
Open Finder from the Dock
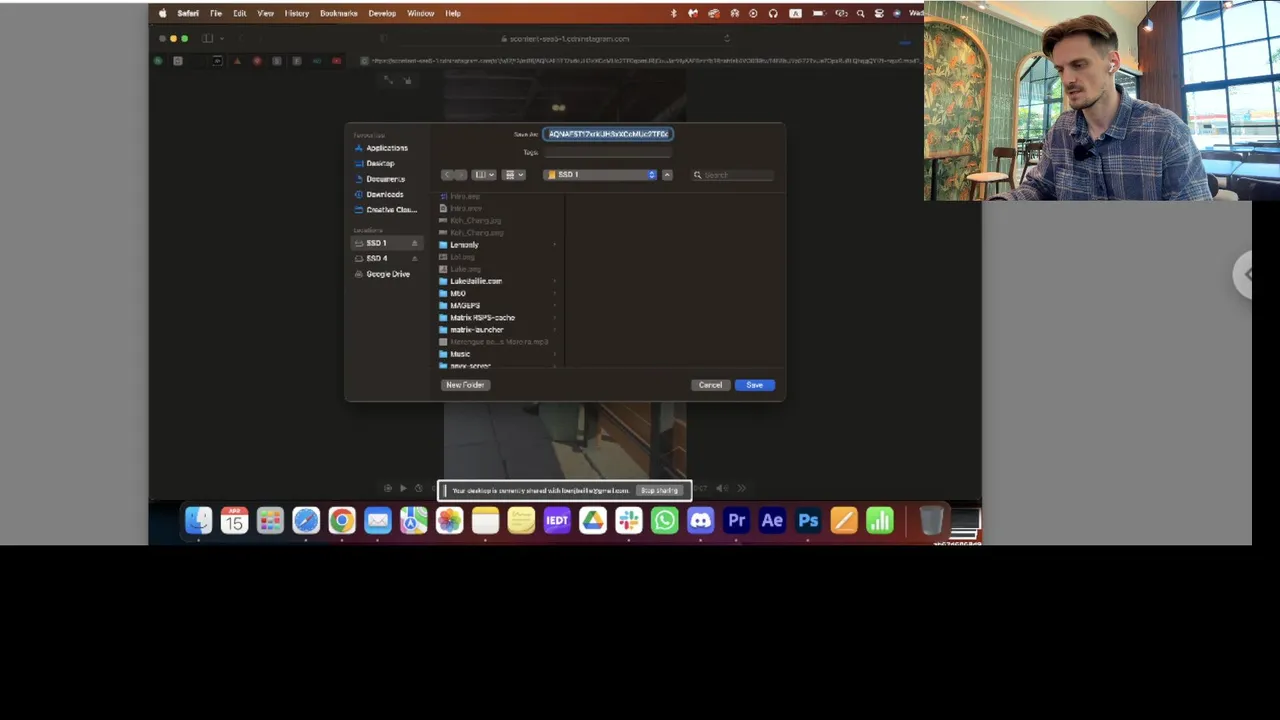pyautogui.click(x=198, y=520)
